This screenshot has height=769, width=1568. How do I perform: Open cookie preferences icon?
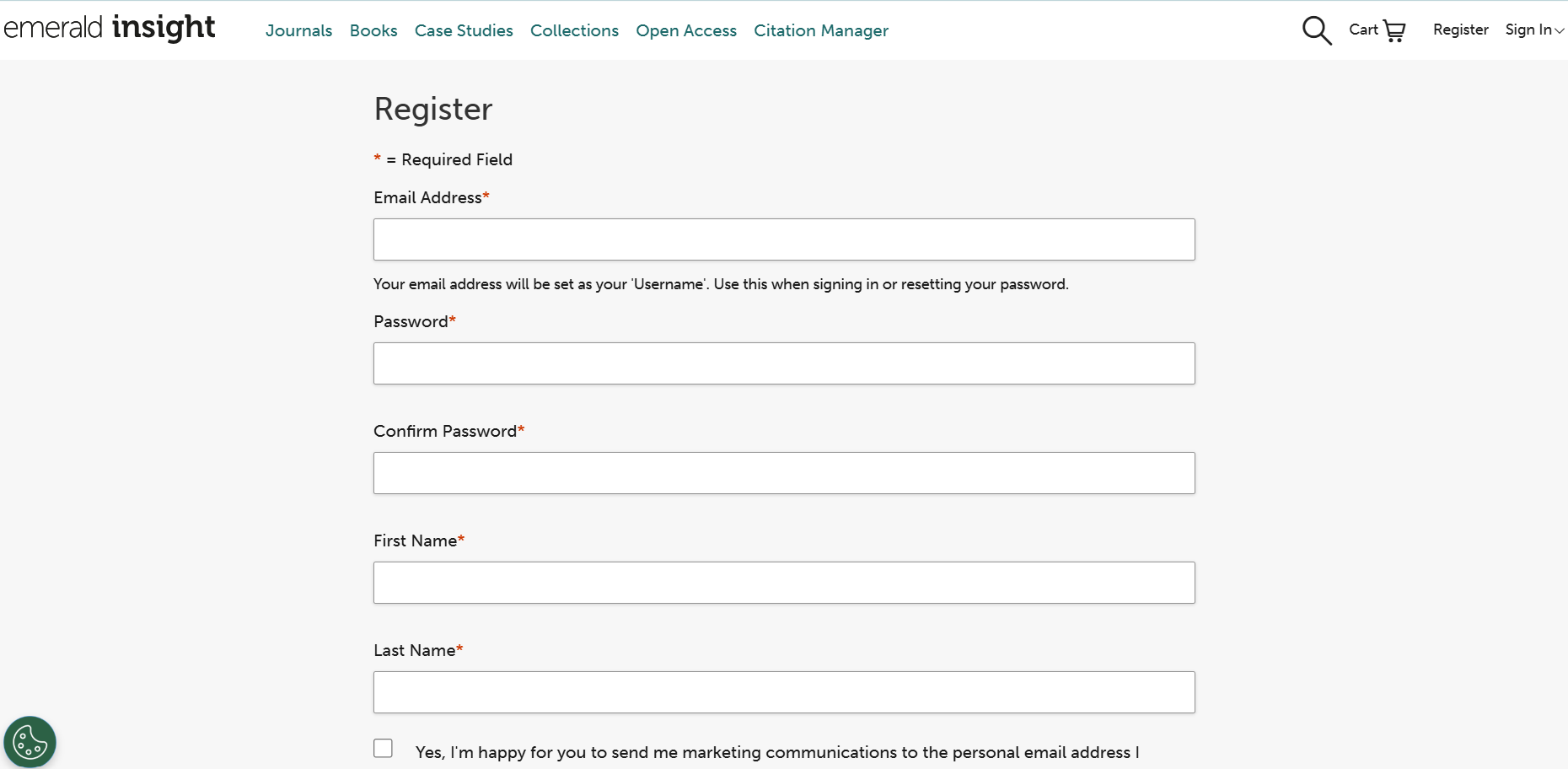coord(30,742)
